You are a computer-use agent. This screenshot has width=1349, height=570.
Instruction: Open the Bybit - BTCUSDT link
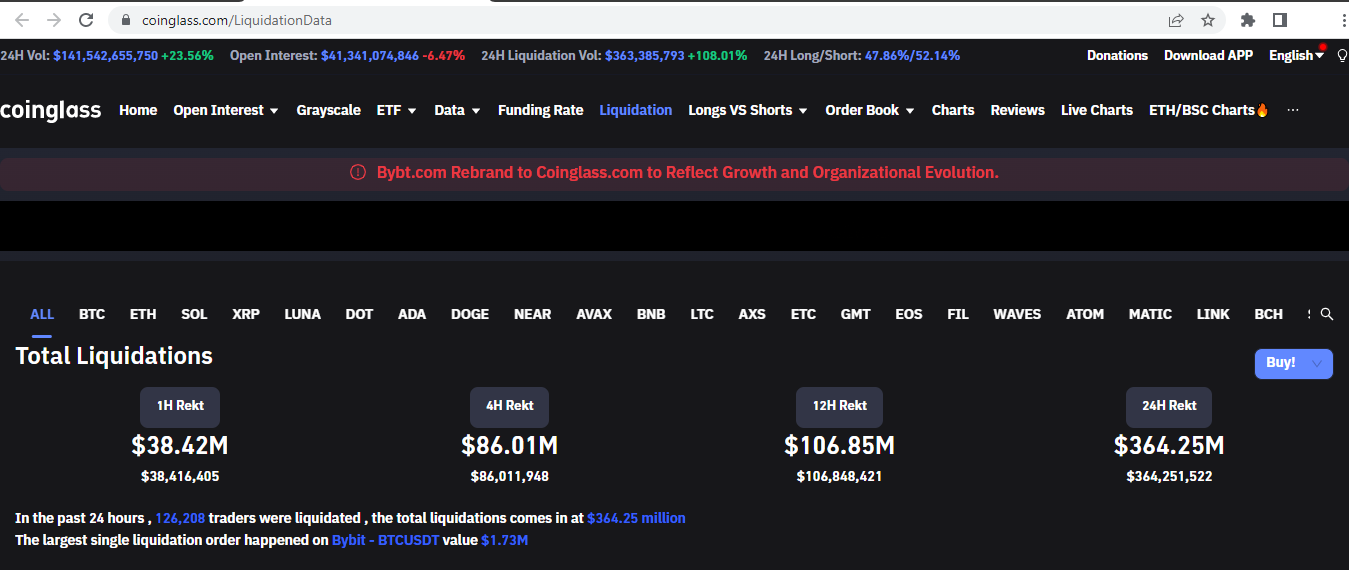pos(385,540)
